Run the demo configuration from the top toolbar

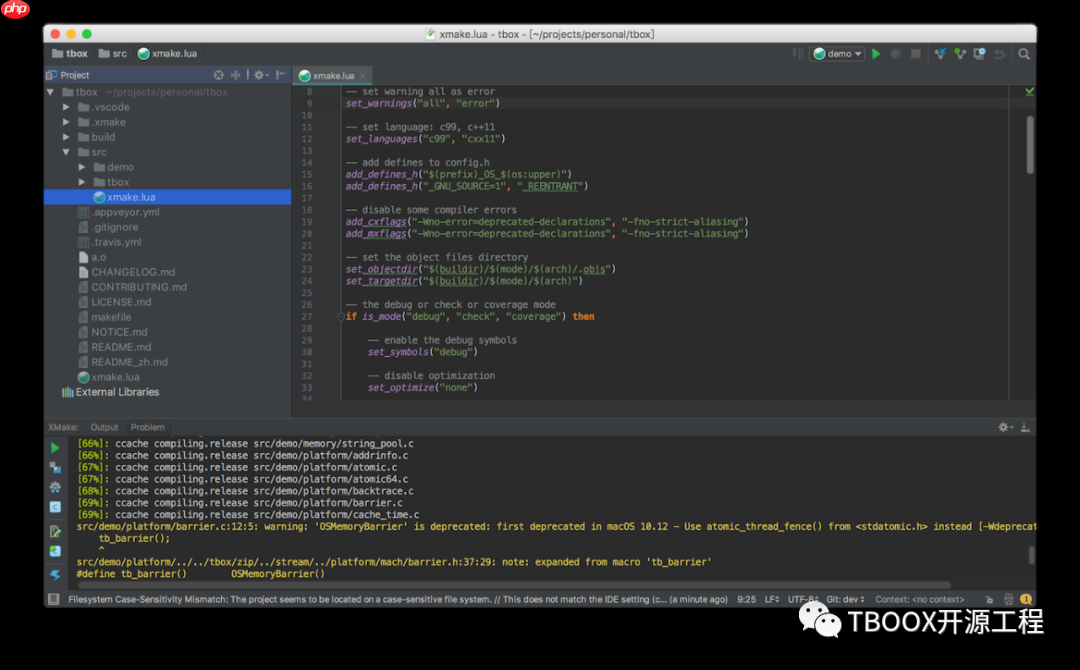(x=876, y=54)
